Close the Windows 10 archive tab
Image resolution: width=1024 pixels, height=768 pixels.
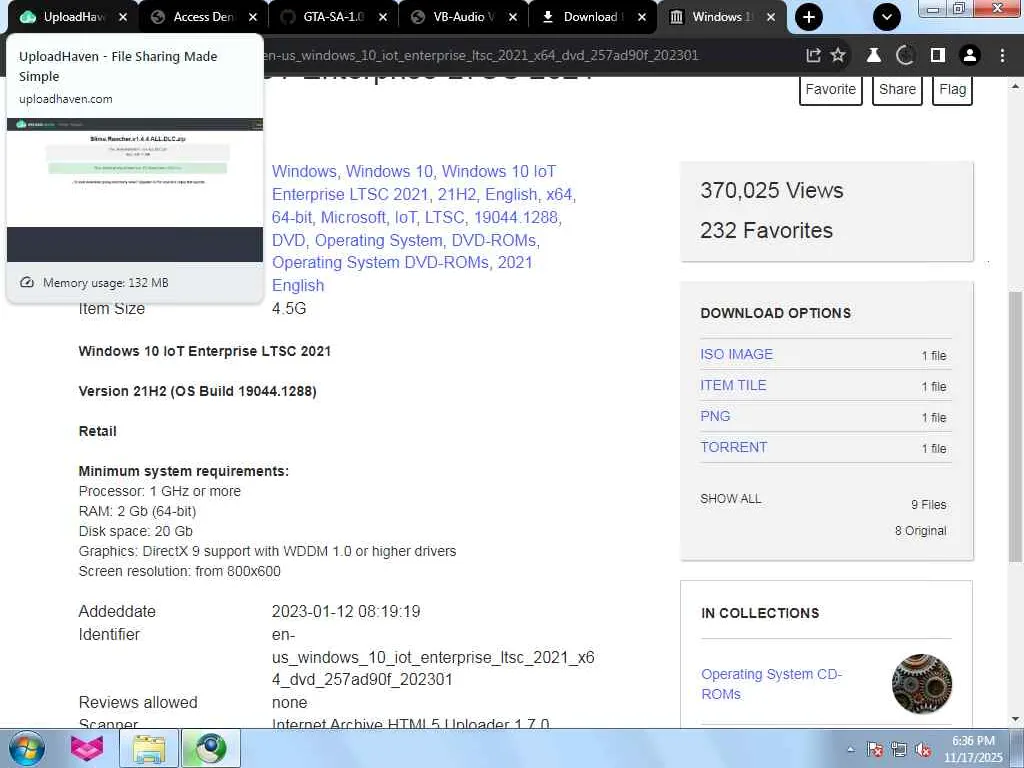coord(771,18)
